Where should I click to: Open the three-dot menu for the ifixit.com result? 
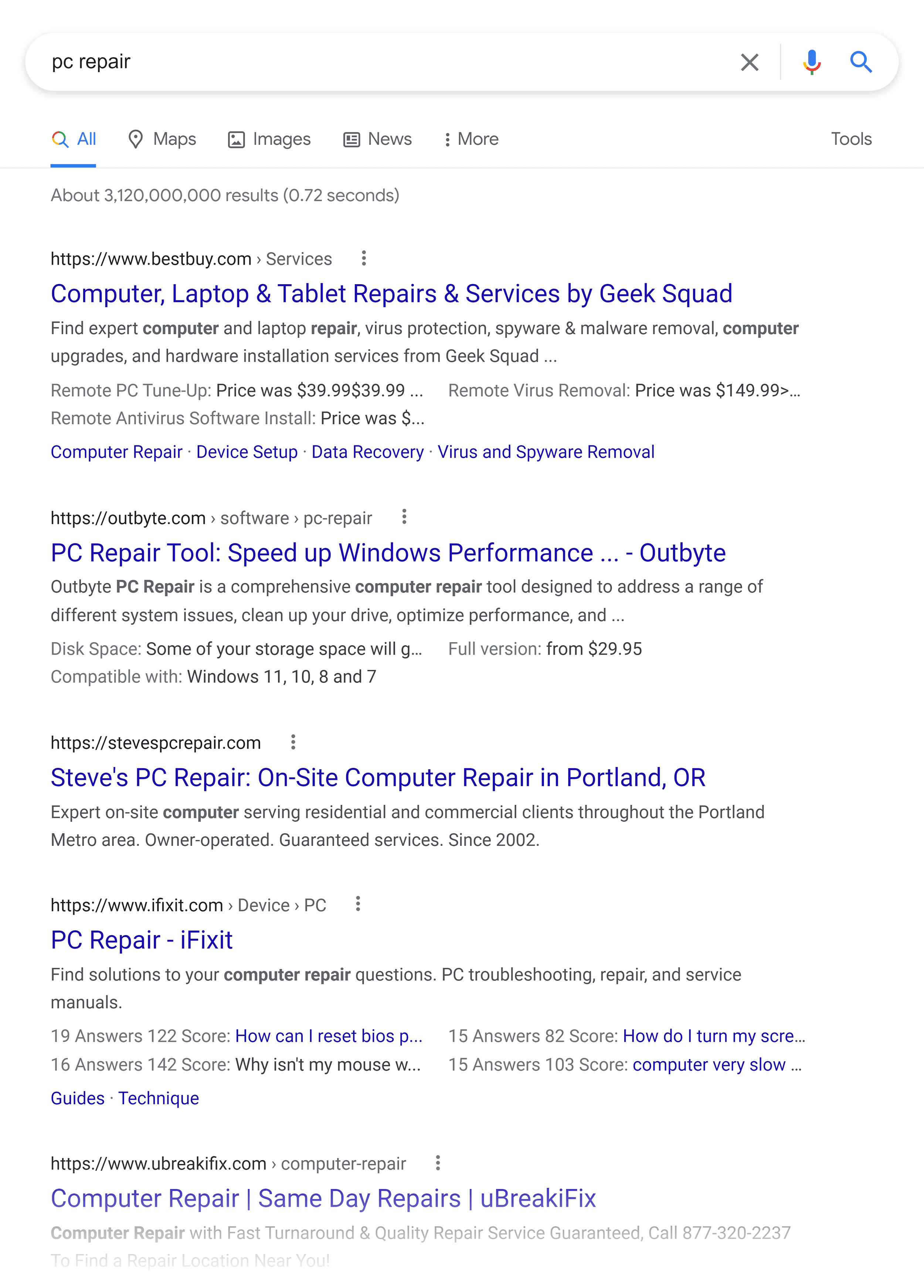click(358, 904)
